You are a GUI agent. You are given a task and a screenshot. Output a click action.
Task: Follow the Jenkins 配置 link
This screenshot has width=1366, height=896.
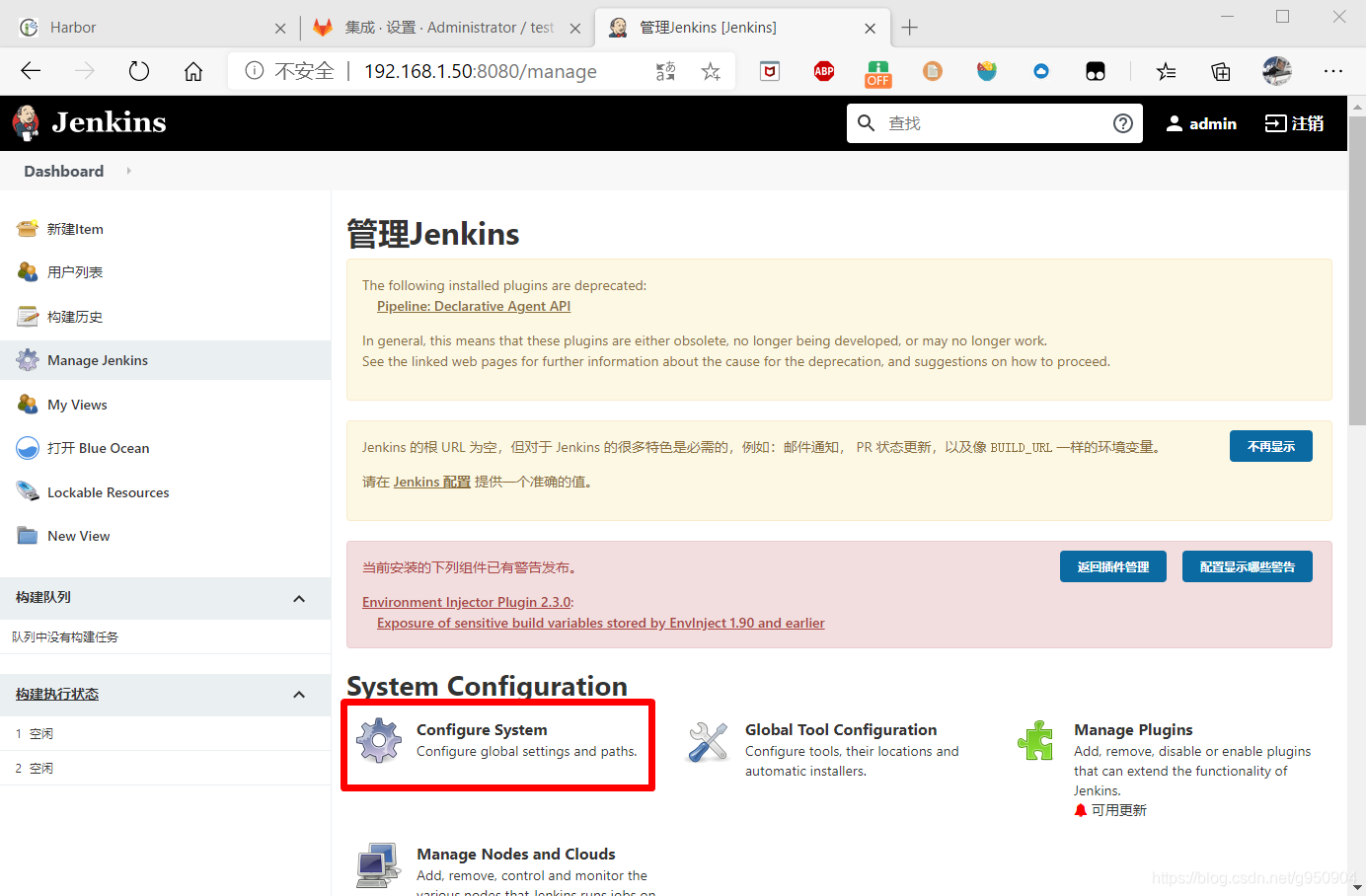pyautogui.click(x=431, y=482)
